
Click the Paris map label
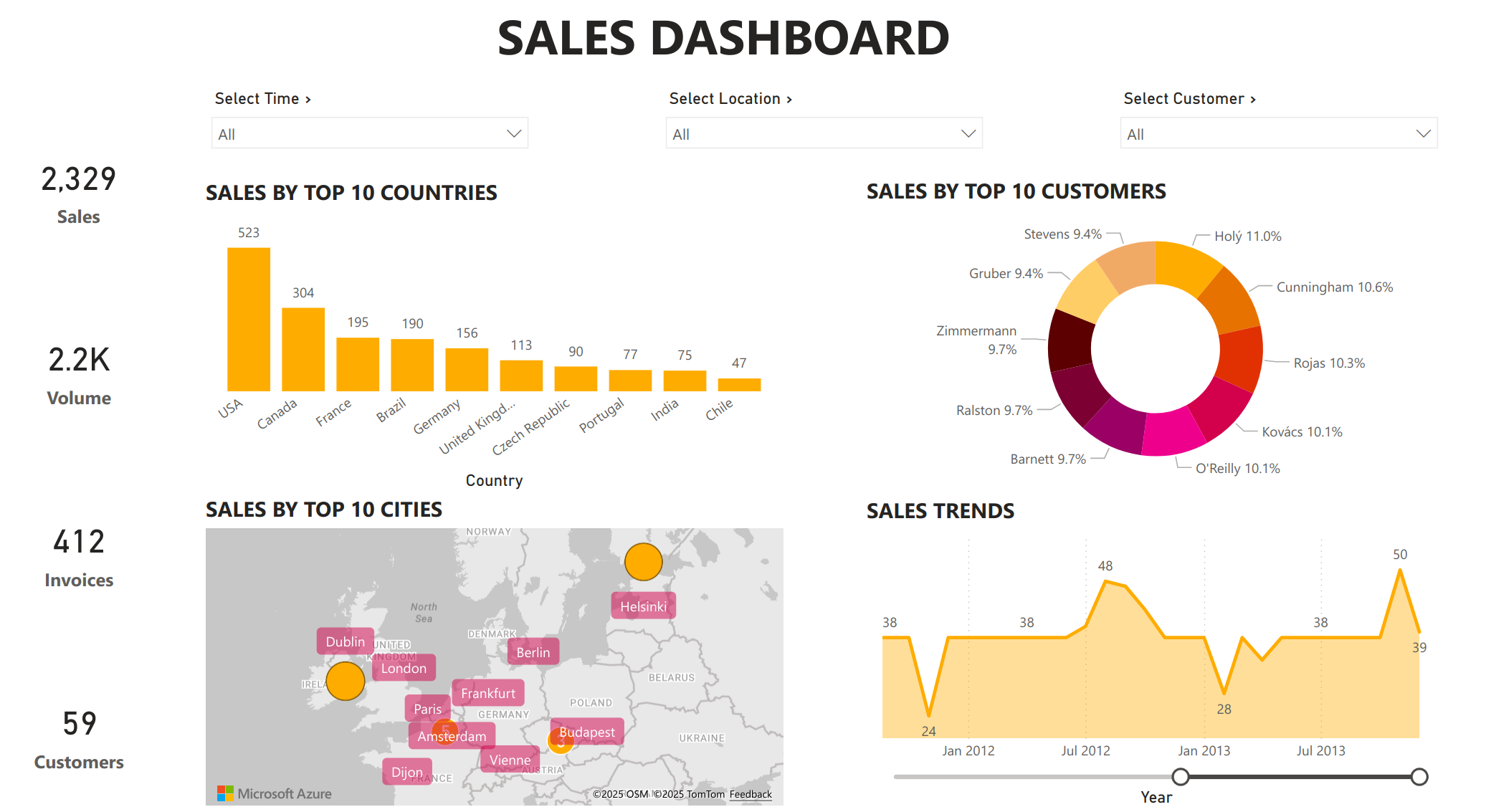pos(427,709)
